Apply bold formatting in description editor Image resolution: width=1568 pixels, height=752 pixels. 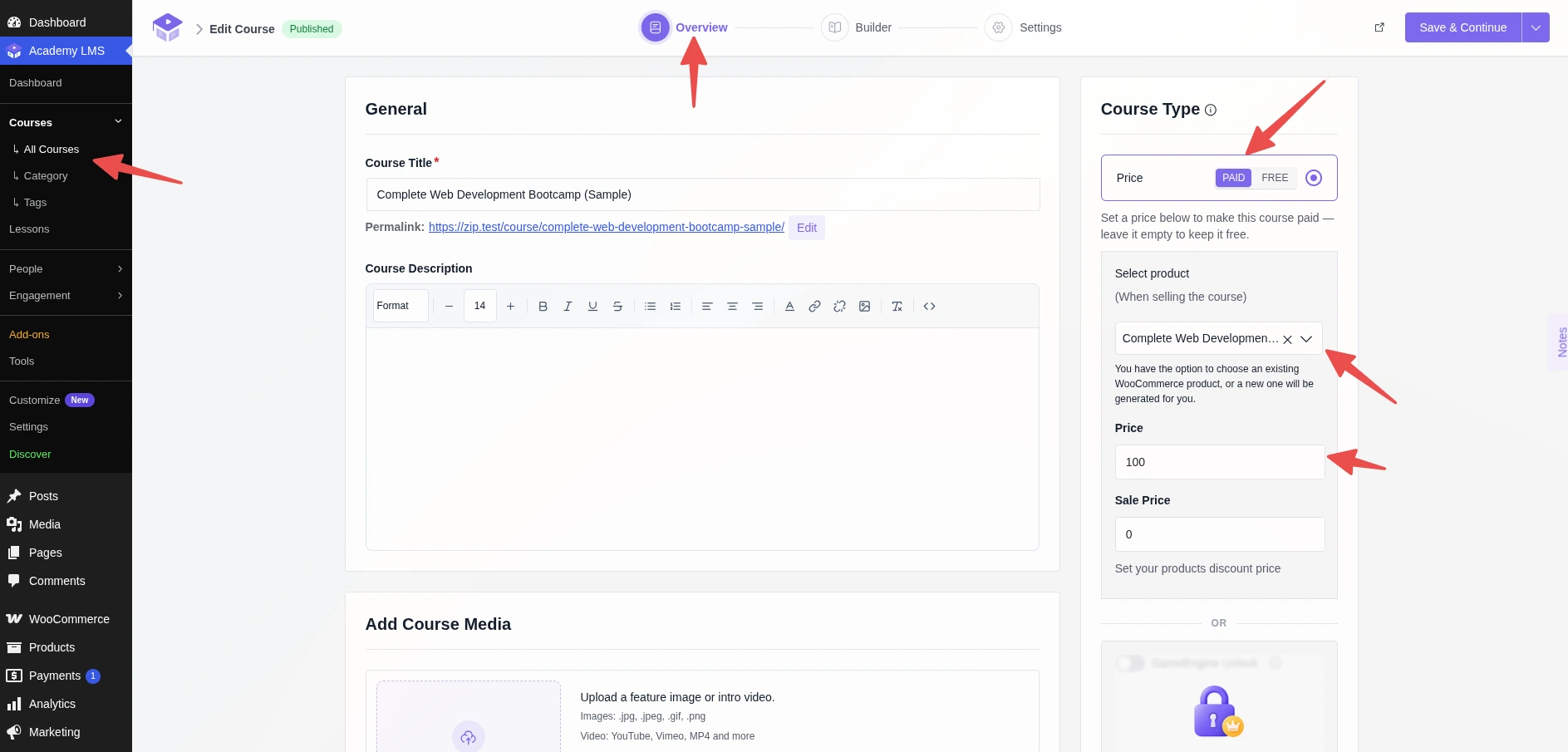(x=543, y=307)
